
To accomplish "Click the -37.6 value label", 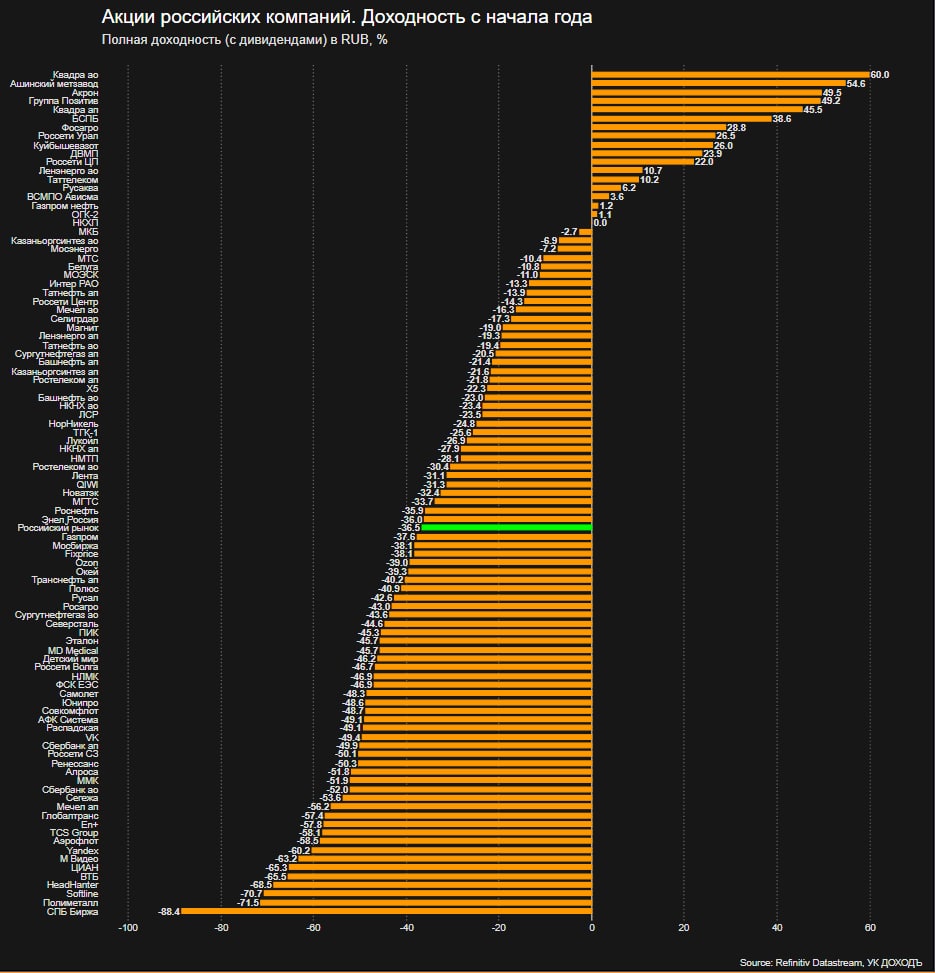I will pyautogui.click(x=405, y=537).
